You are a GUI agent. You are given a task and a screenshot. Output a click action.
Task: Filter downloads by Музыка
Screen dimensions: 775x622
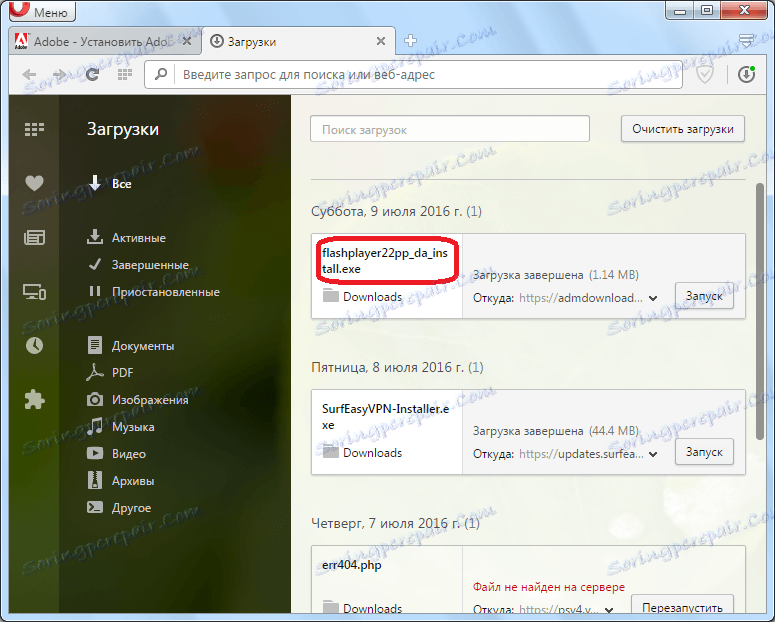(x=121, y=426)
